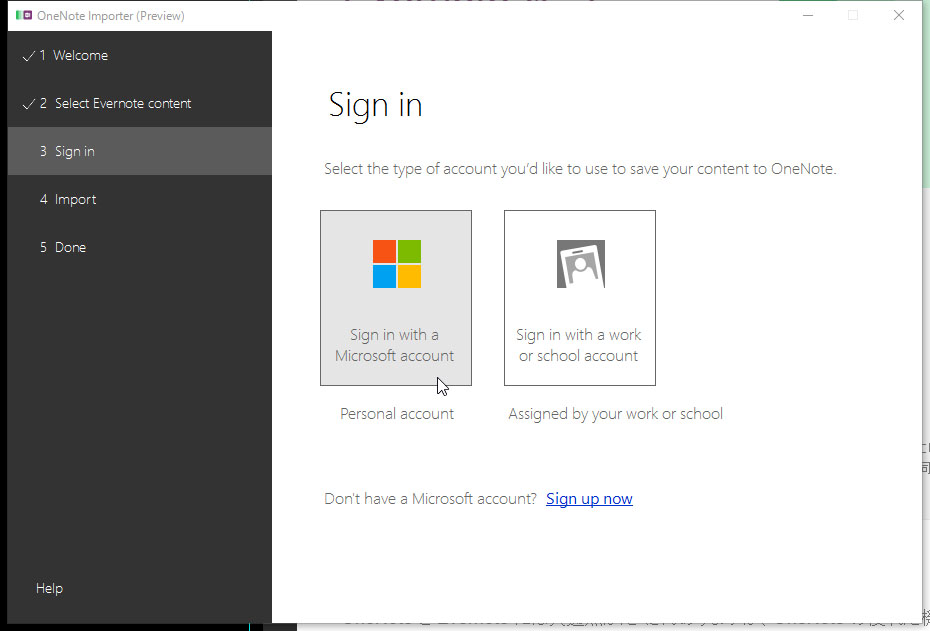
Task: Go to step 2 Select Evernote content
Action: [x=140, y=103]
